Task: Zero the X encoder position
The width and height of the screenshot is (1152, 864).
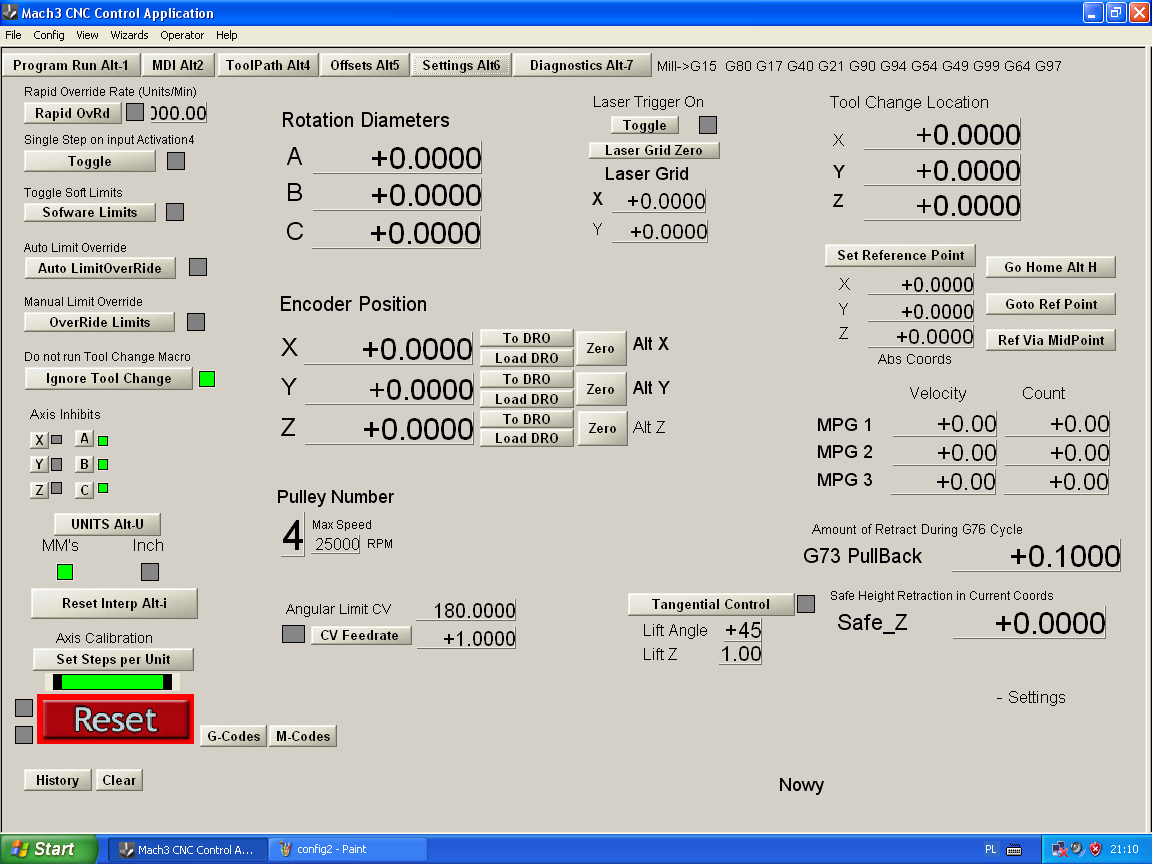Action: click(x=600, y=348)
